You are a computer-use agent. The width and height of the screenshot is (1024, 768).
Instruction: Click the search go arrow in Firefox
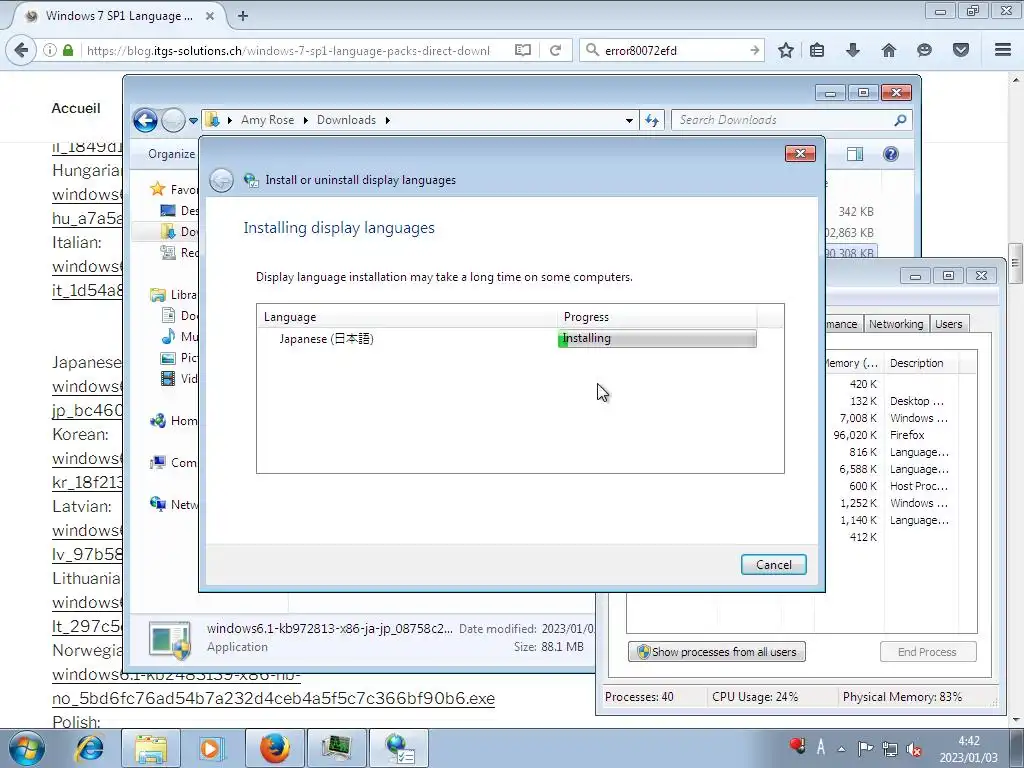tap(754, 50)
